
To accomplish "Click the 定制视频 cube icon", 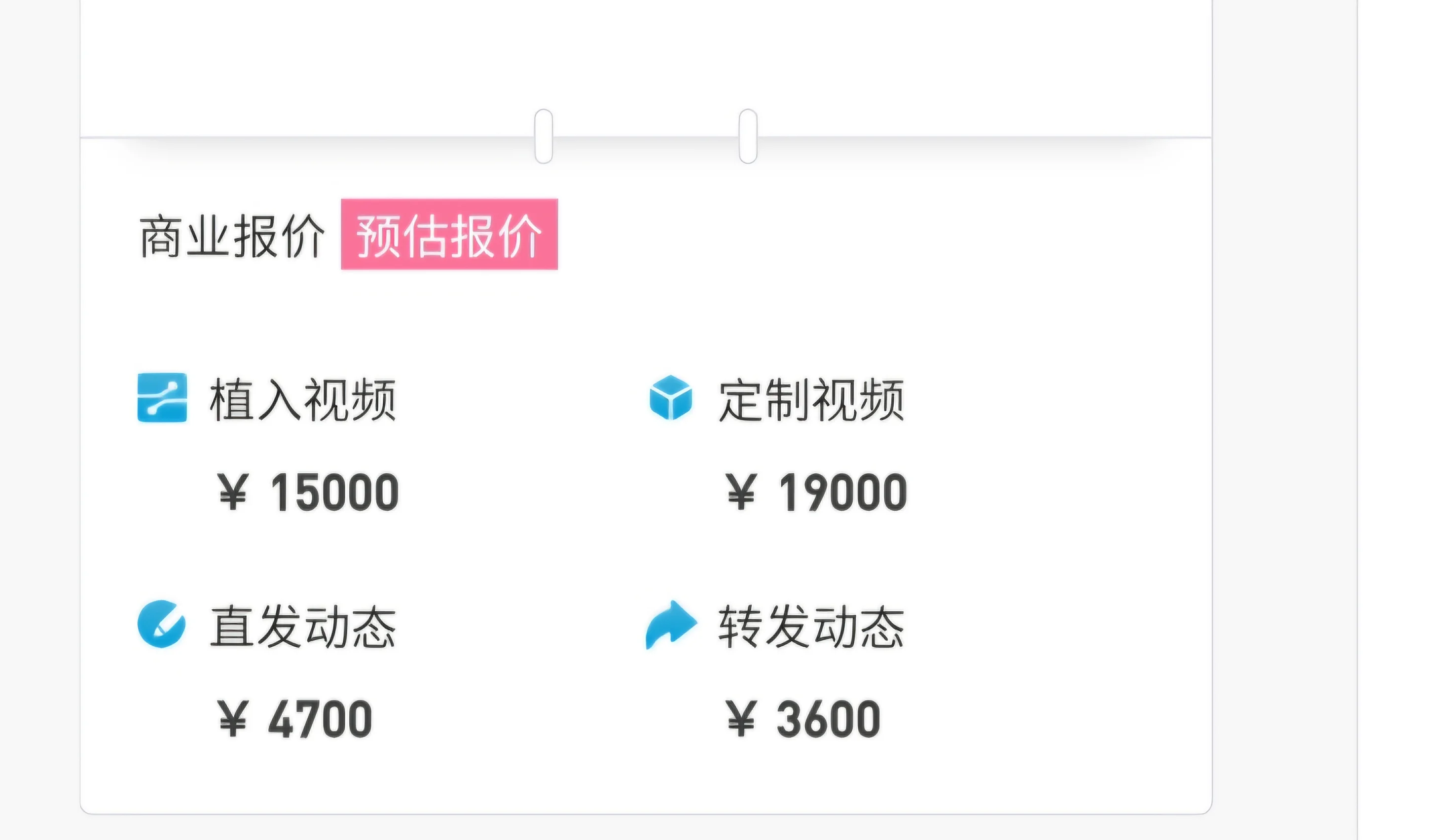I will (670, 397).
